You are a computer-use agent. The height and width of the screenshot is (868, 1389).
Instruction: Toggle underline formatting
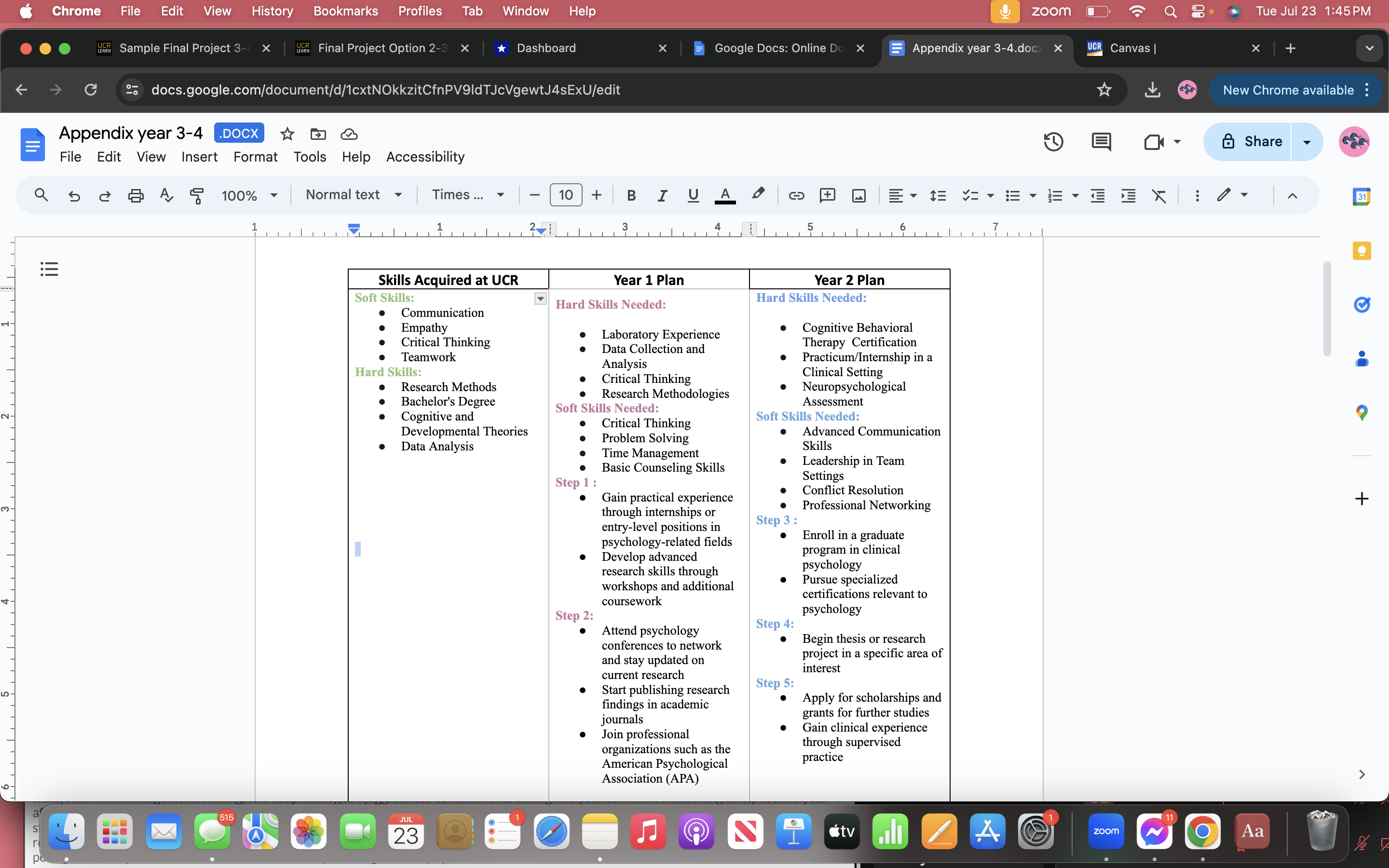coord(693,196)
